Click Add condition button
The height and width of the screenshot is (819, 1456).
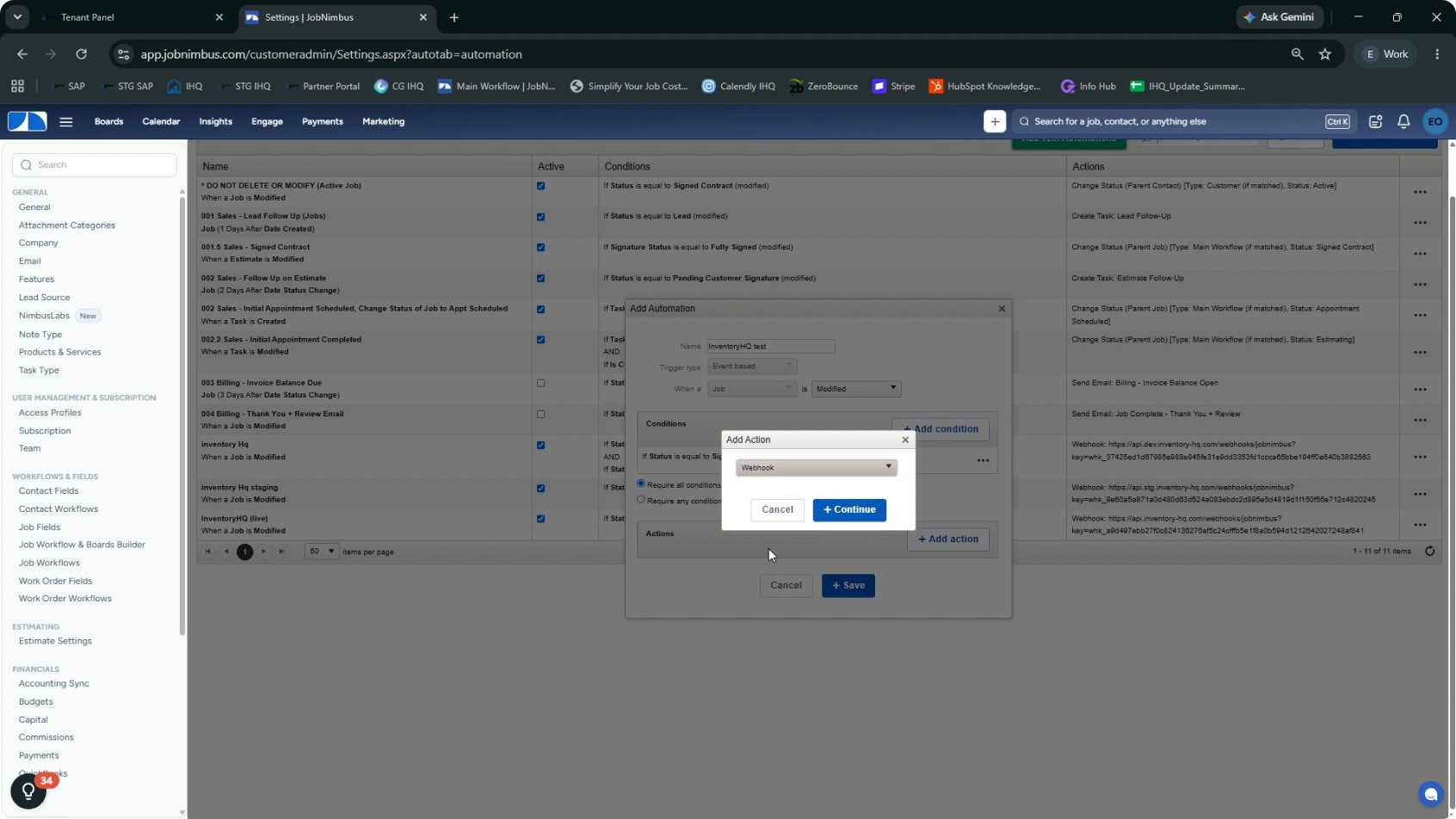pyautogui.click(x=941, y=429)
